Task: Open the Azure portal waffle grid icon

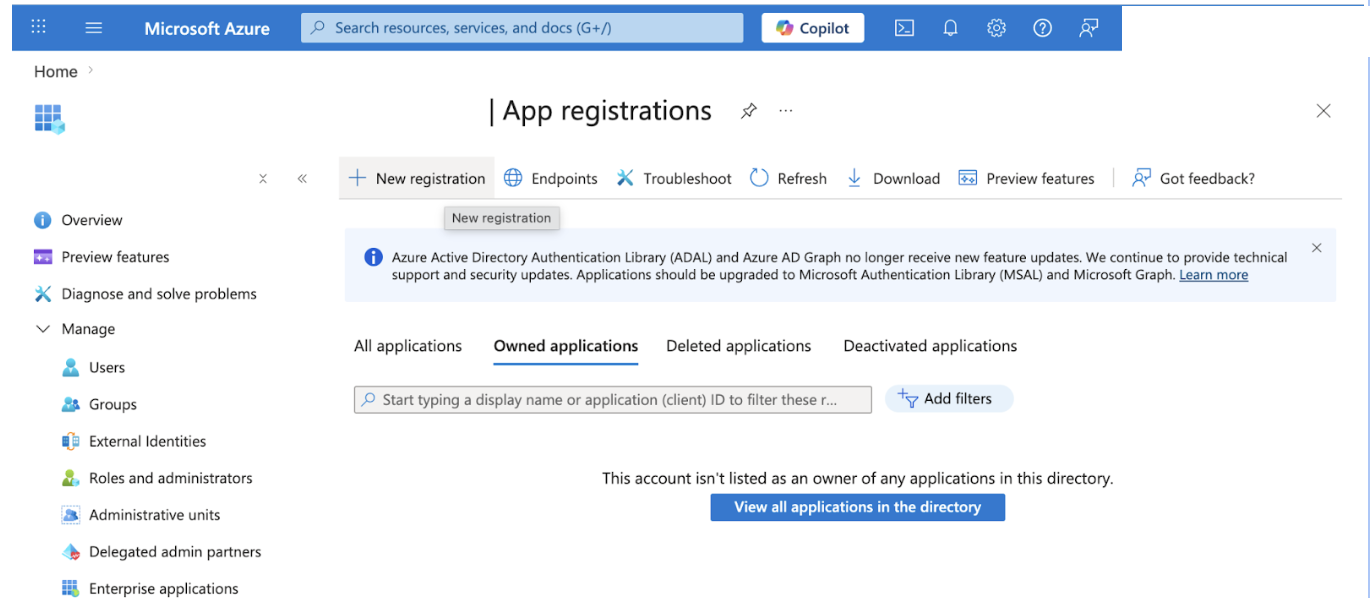Action: point(39,27)
